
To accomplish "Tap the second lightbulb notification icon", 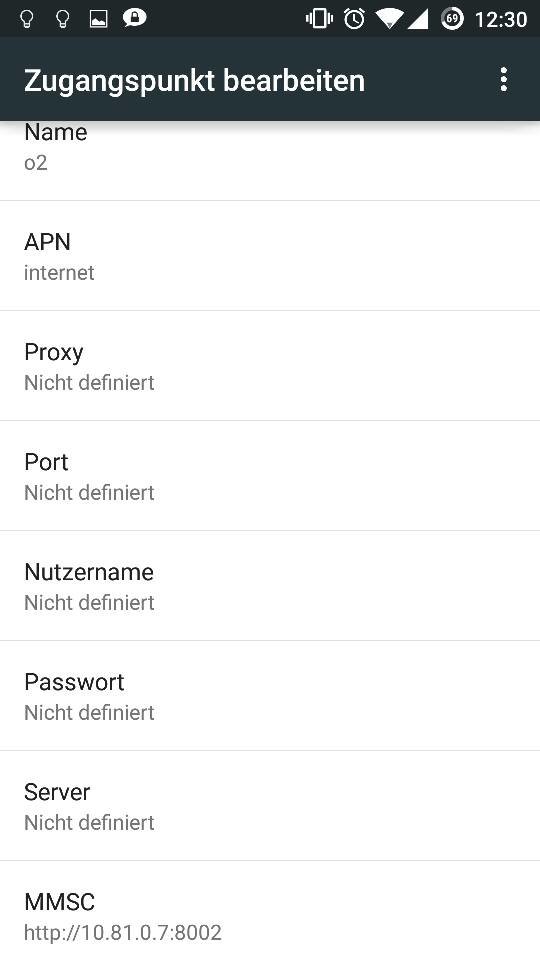I will (x=62, y=19).
